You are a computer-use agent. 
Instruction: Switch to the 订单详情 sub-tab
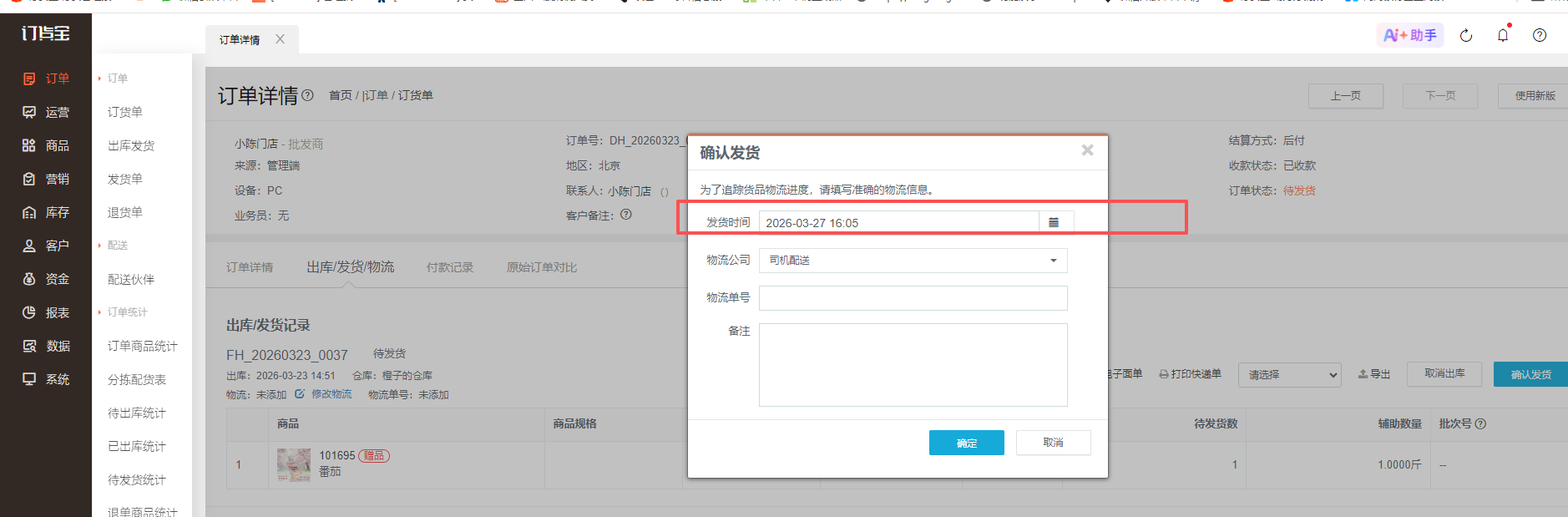tap(250, 267)
